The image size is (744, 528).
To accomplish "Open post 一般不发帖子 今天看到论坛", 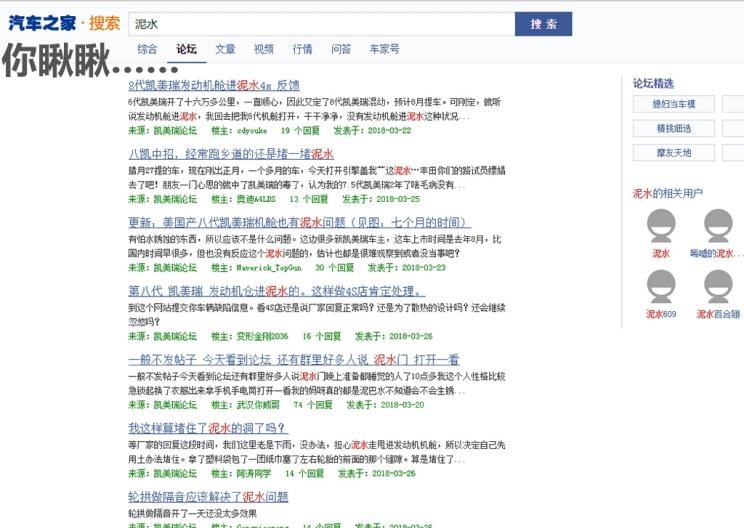I will point(294,360).
